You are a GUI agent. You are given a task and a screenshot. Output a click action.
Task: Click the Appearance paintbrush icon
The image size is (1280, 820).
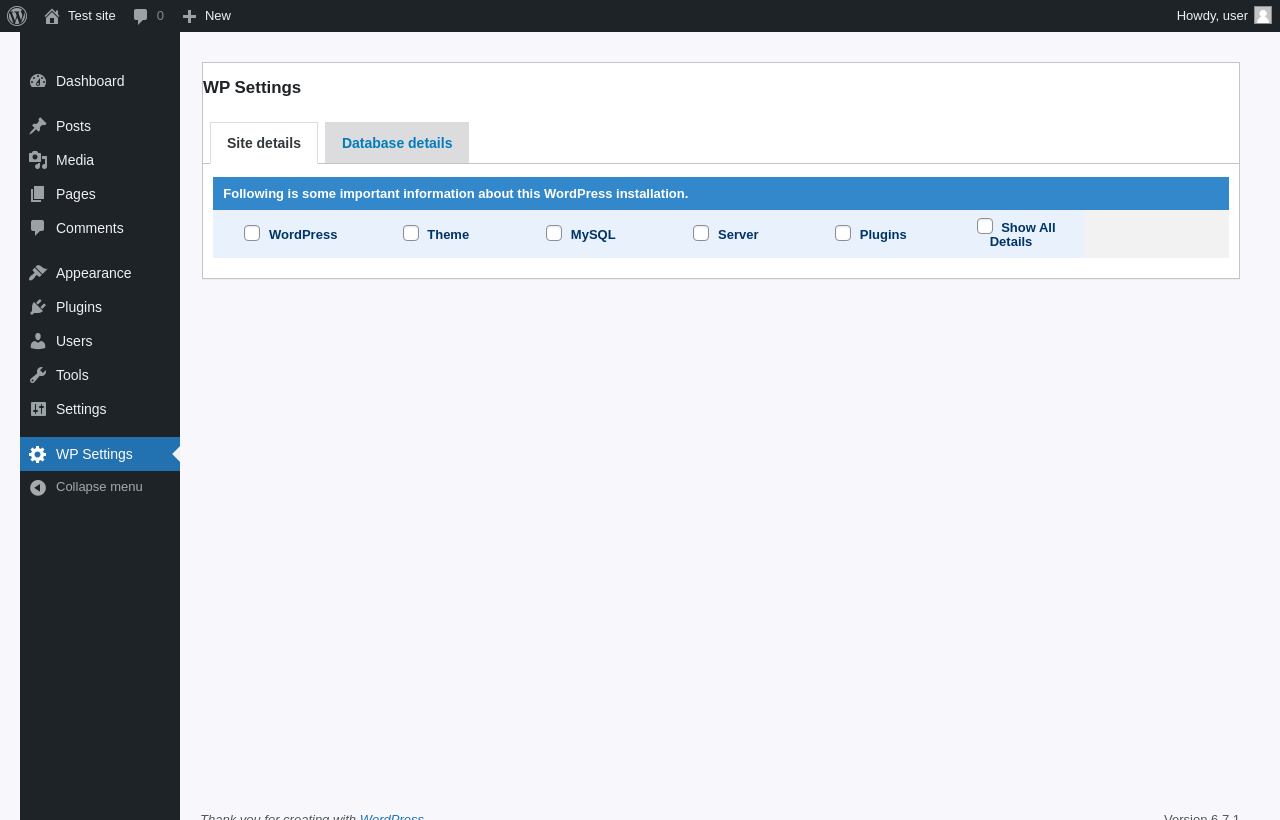click(x=38, y=273)
